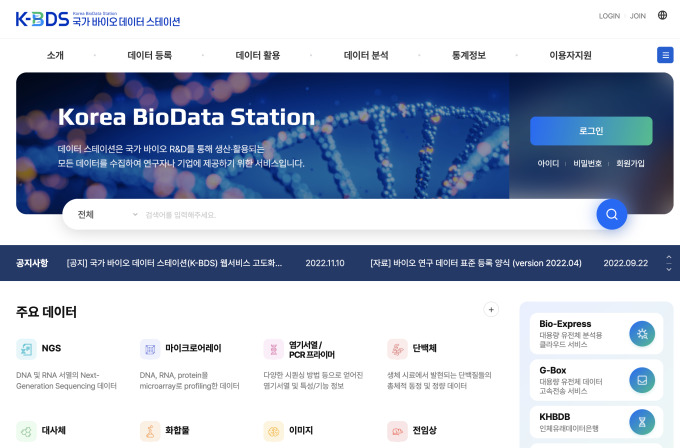Screen dimensions: 680x448
Task: Click the G-Box round inbox icon
Action: [x=642, y=380]
